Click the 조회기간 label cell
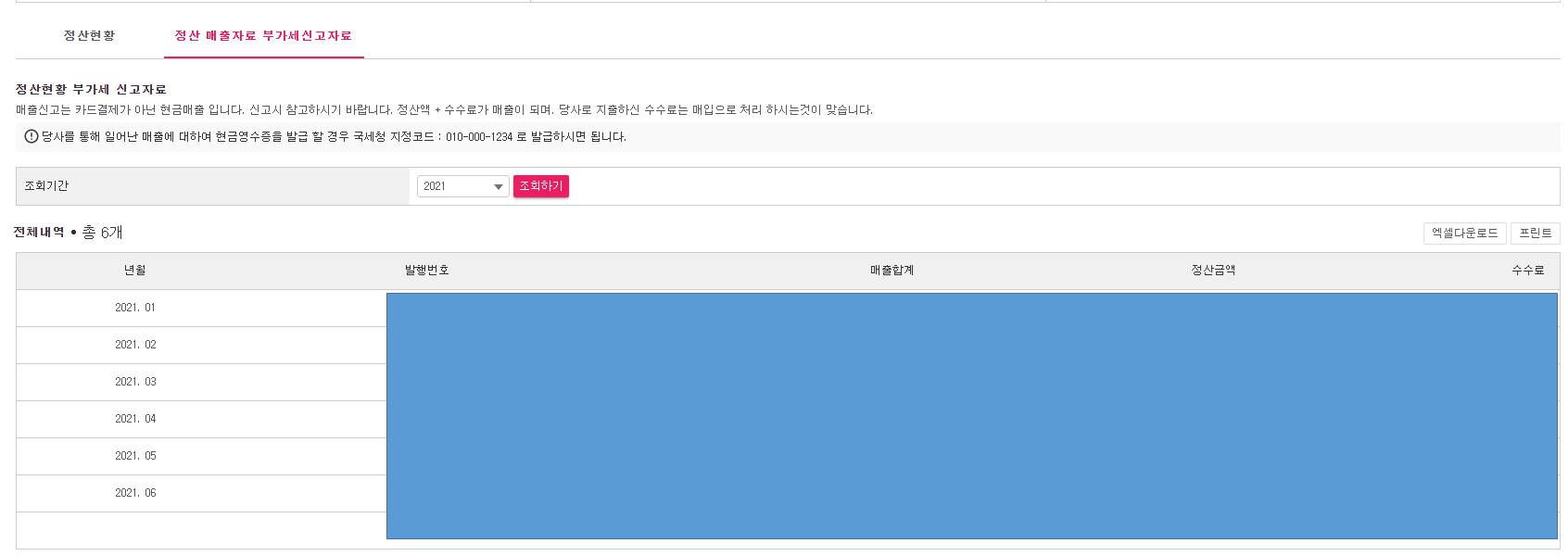The image size is (1568, 556). 213,186
